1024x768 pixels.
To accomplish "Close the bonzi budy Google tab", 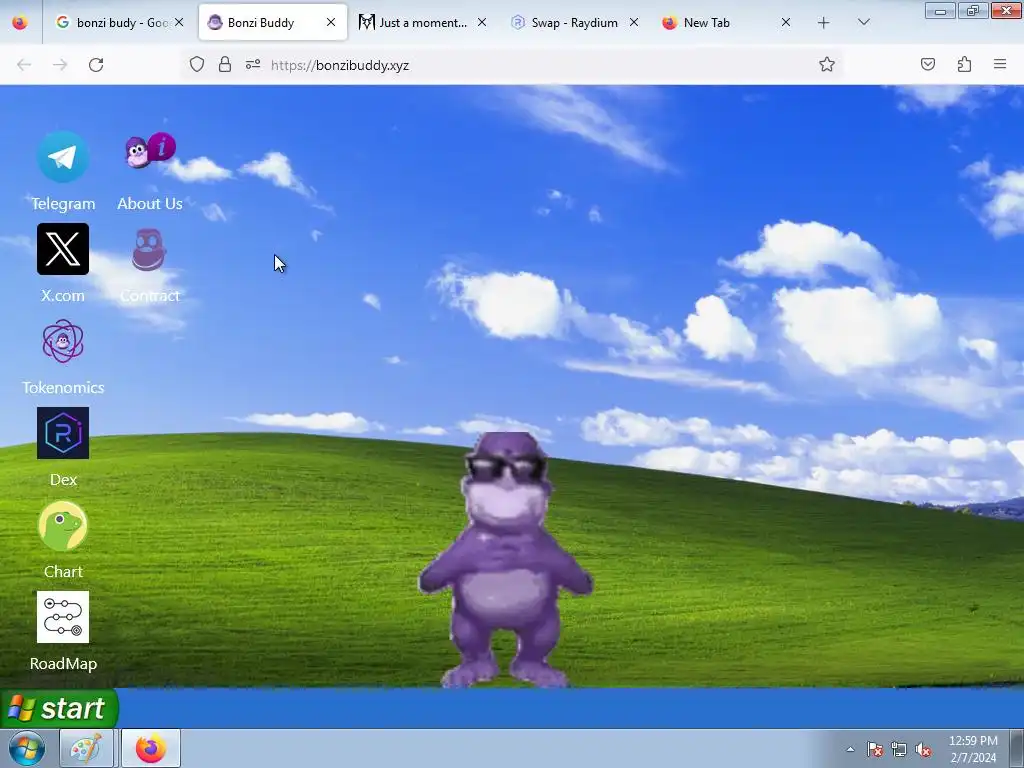I will pyautogui.click(x=179, y=22).
